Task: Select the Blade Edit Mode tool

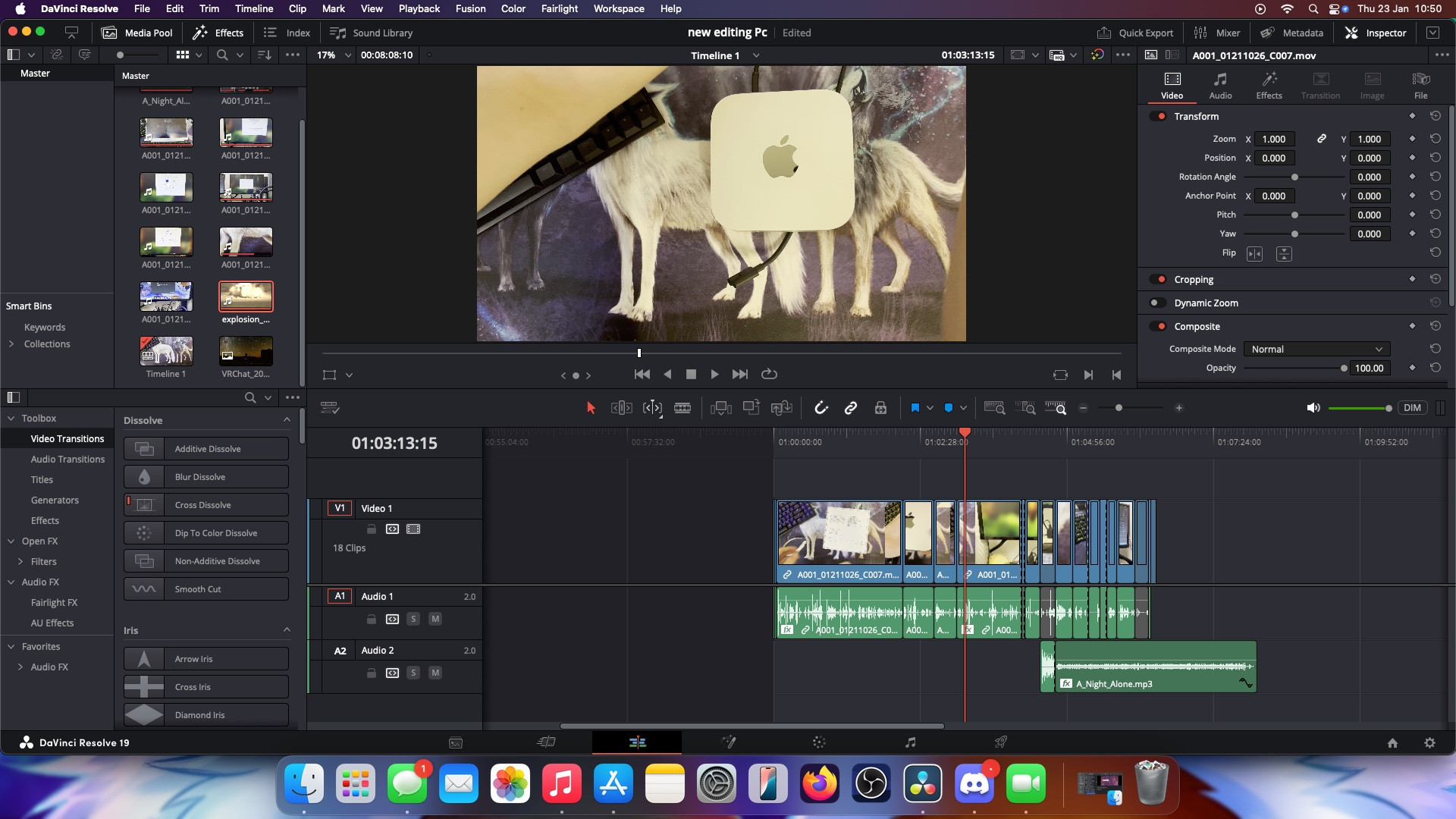Action: tap(682, 408)
